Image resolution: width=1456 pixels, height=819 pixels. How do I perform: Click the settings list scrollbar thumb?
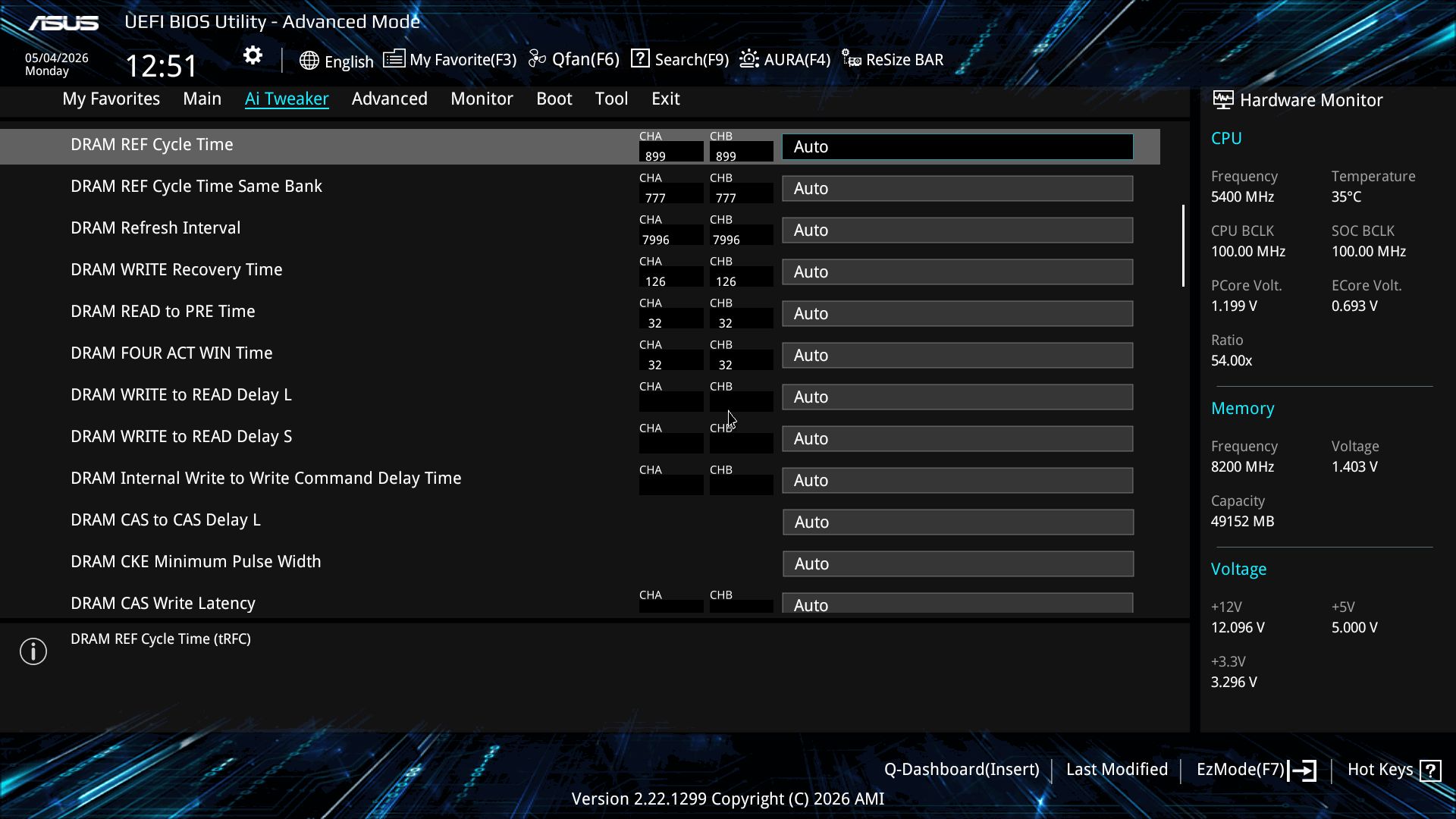click(x=1183, y=246)
